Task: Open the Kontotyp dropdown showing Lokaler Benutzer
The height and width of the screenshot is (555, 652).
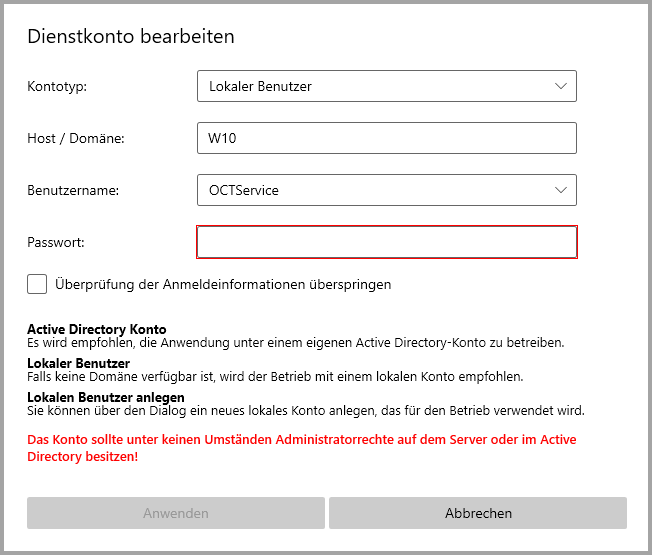Action: [370, 87]
